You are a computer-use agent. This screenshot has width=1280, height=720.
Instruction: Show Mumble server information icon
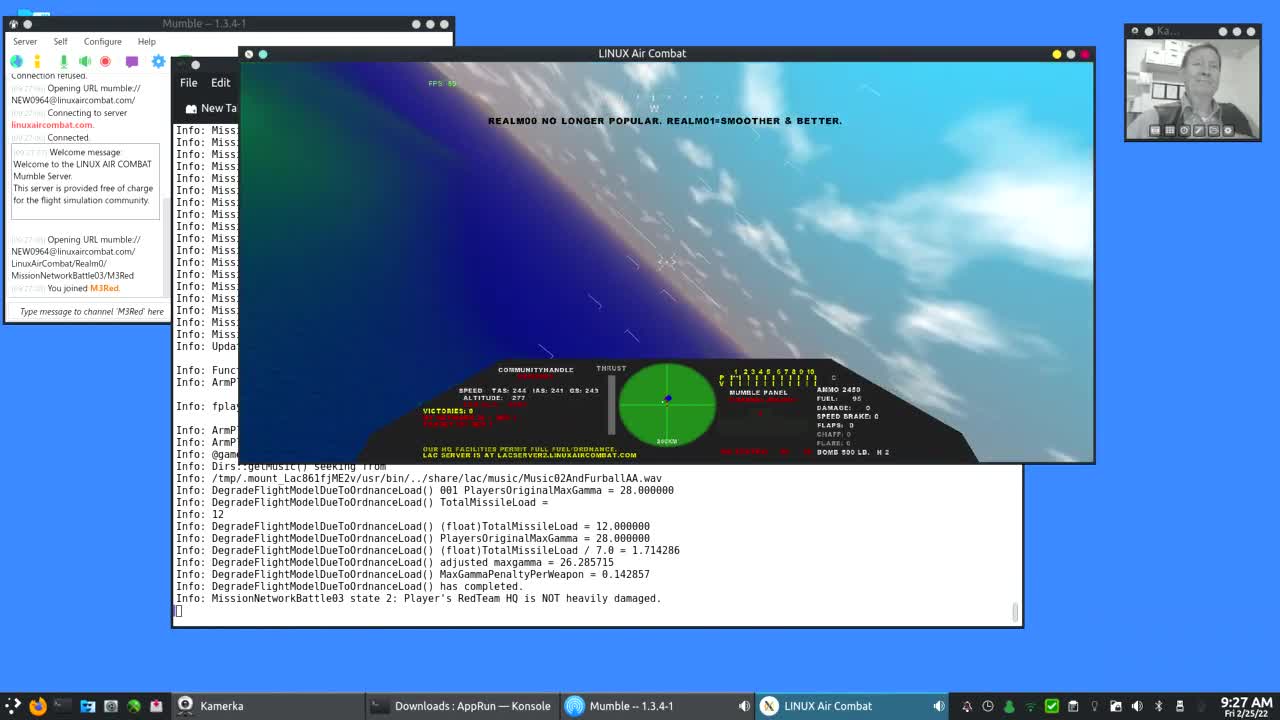37,62
